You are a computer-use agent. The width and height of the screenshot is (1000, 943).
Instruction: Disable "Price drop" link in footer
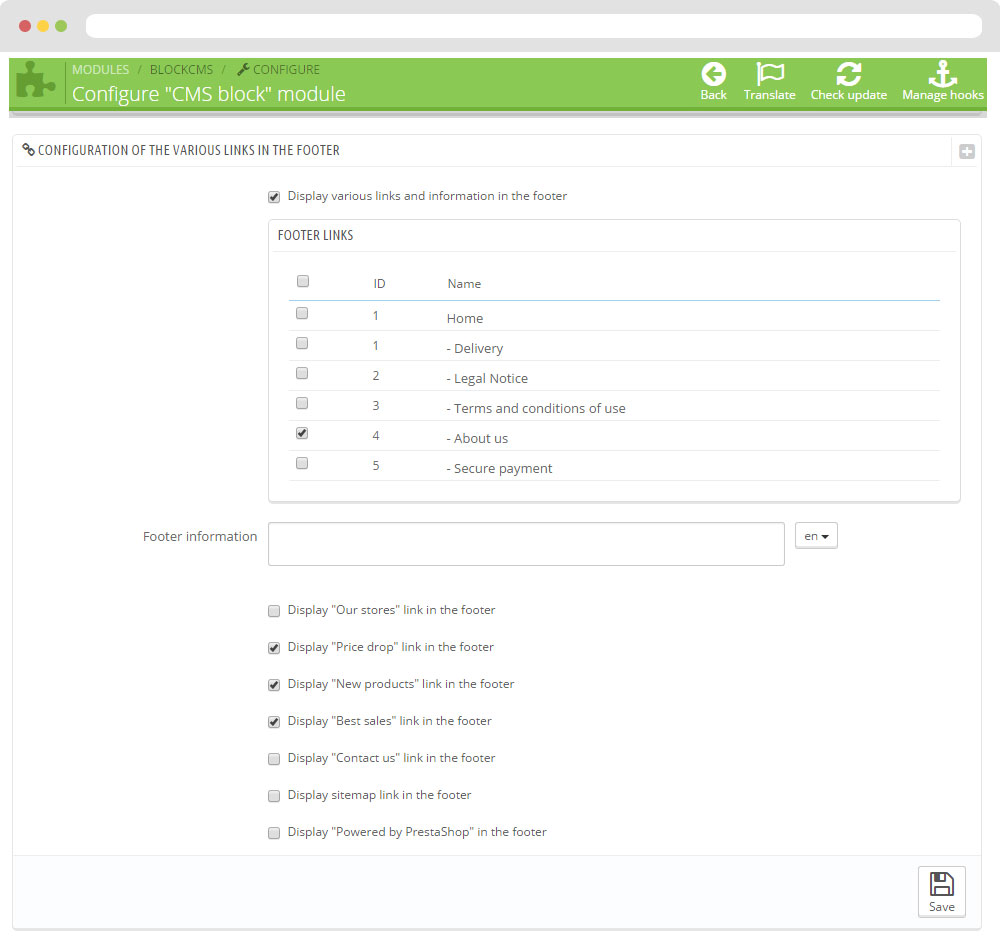pyautogui.click(x=274, y=648)
